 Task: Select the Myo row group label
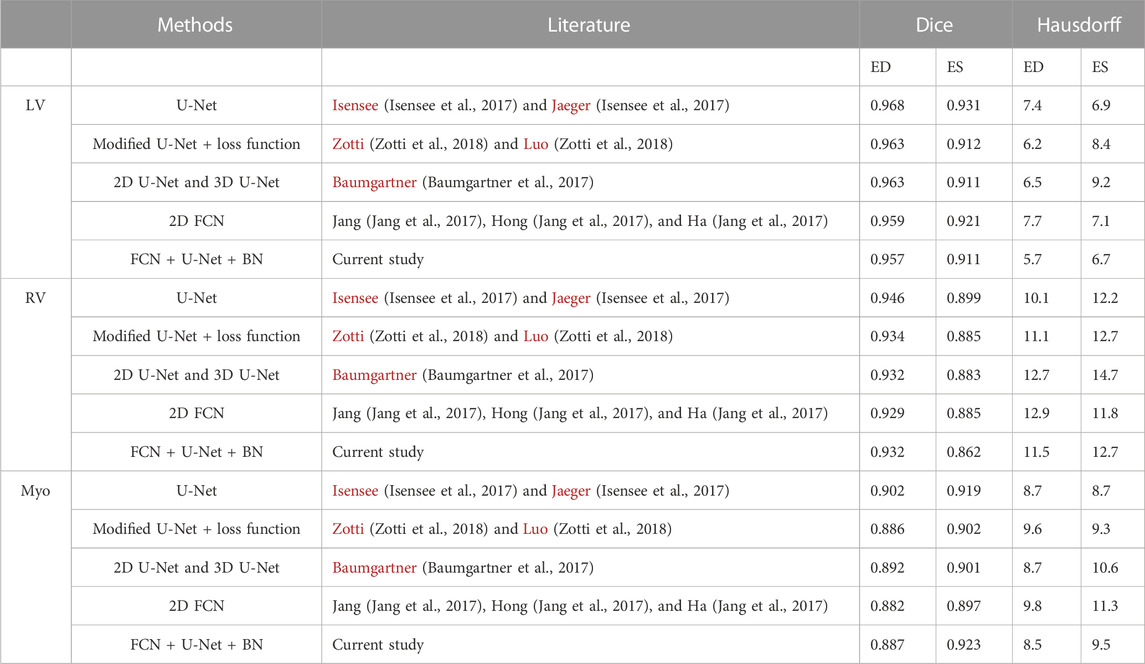[x=35, y=491]
